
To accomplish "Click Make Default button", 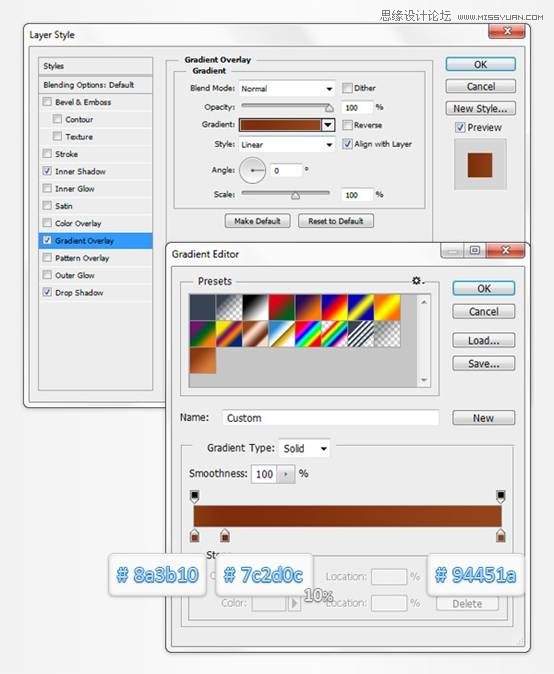I will pos(257,221).
